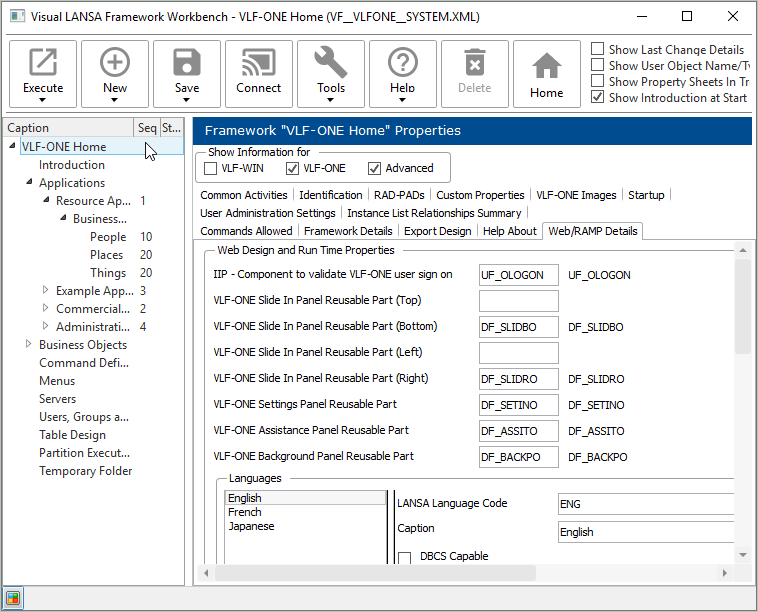Screen dimensions: 758x612
Task: Select French in the Languages list
Action: click(x=245, y=512)
